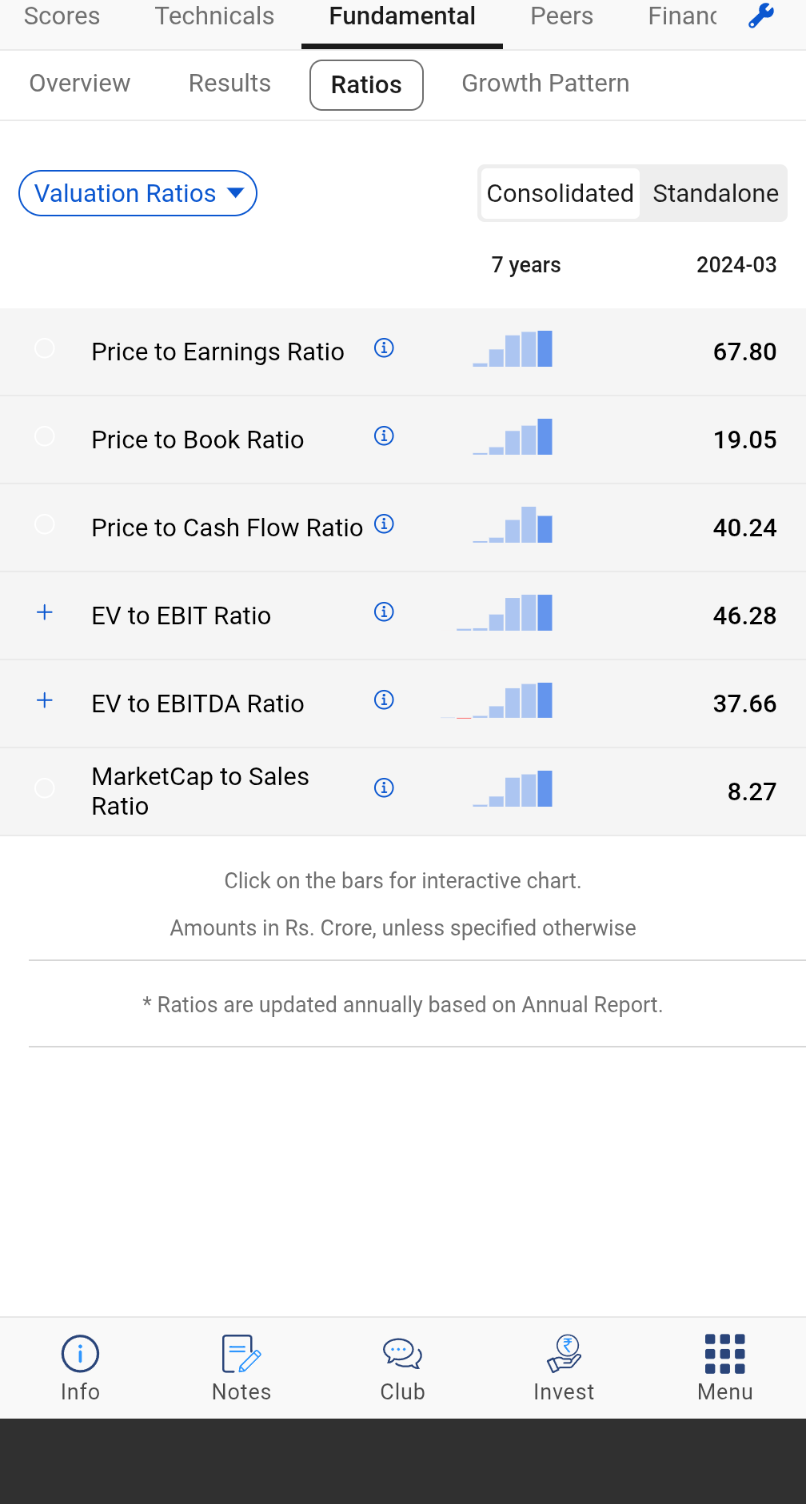This screenshot has height=1504, width=806.
Task: Go to the Results sub-tab
Action: [x=230, y=83]
